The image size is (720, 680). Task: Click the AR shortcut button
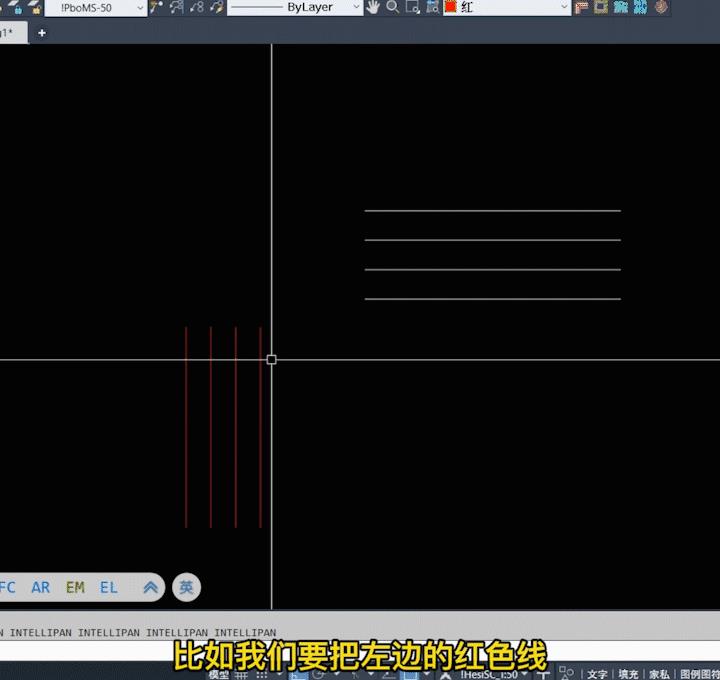click(x=40, y=588)
